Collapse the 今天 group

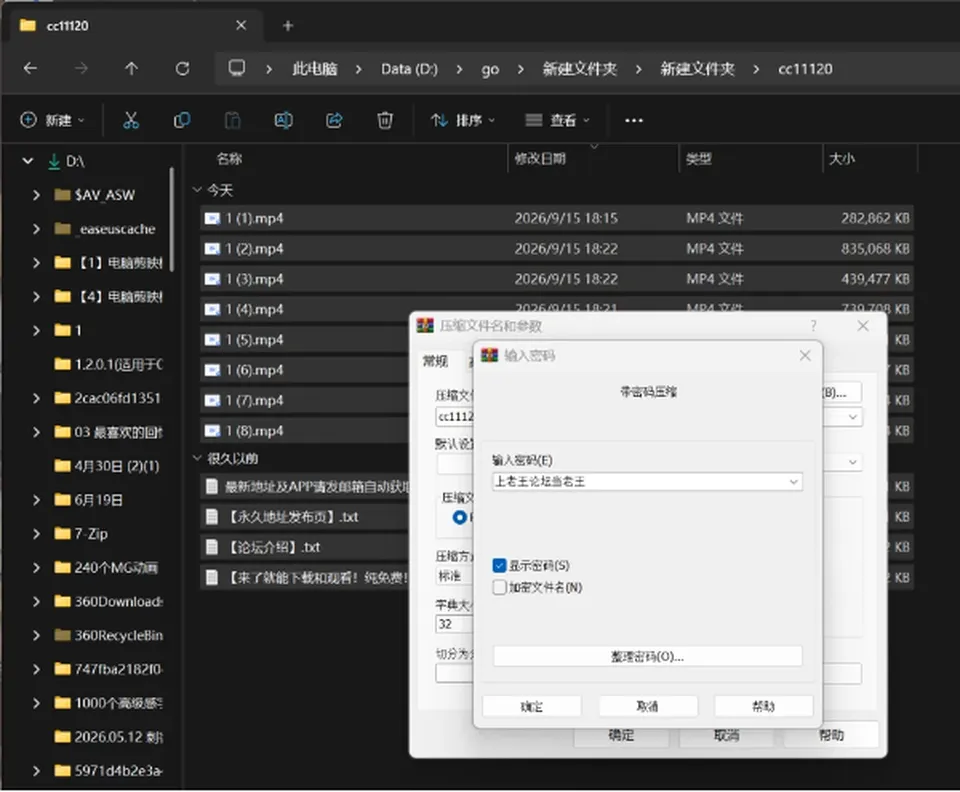(197, 190)
